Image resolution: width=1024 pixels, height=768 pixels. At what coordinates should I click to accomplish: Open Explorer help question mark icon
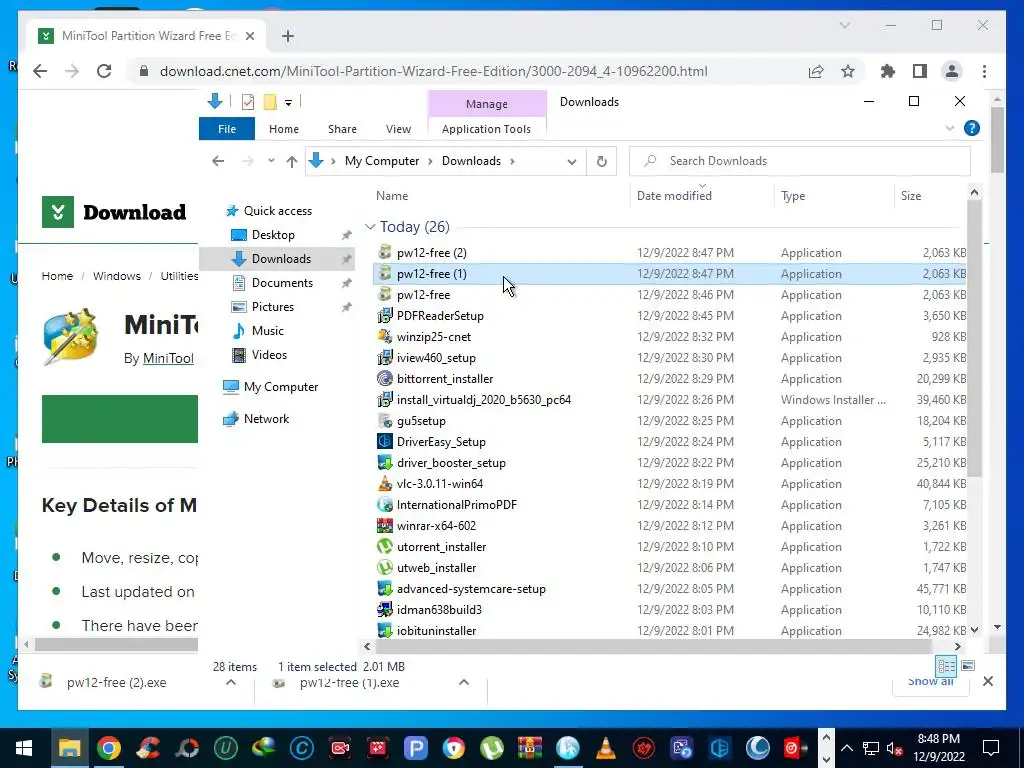[x=972, y=129]
